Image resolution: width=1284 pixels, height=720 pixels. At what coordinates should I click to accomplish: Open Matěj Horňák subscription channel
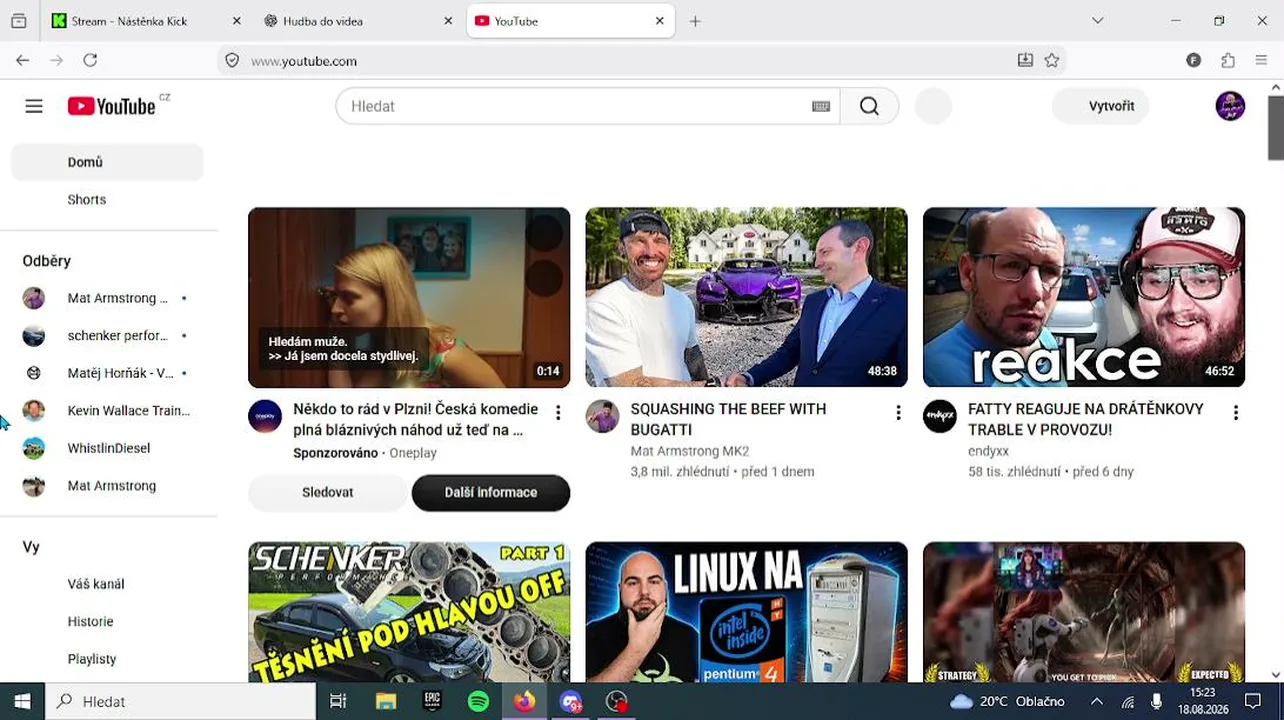click(107, 373)
